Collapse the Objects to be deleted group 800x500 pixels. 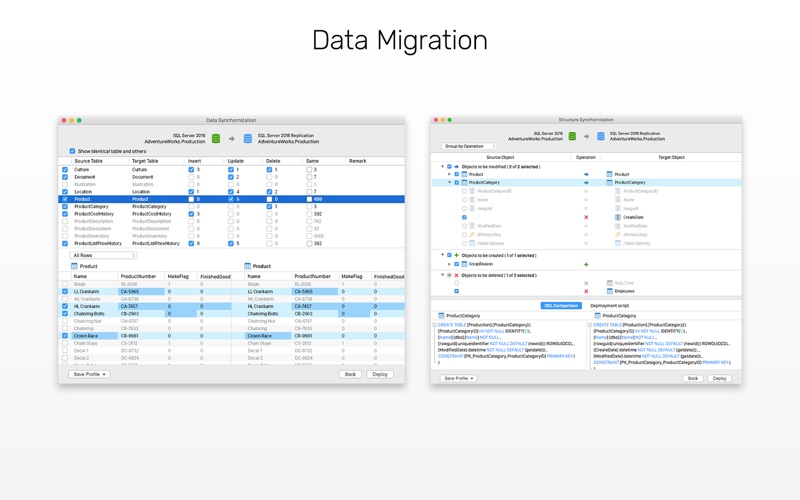(x=442, y=276)
